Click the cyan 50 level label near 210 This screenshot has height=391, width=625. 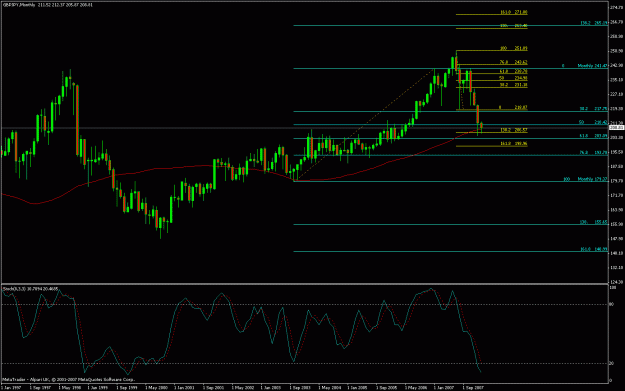(594, 122)
